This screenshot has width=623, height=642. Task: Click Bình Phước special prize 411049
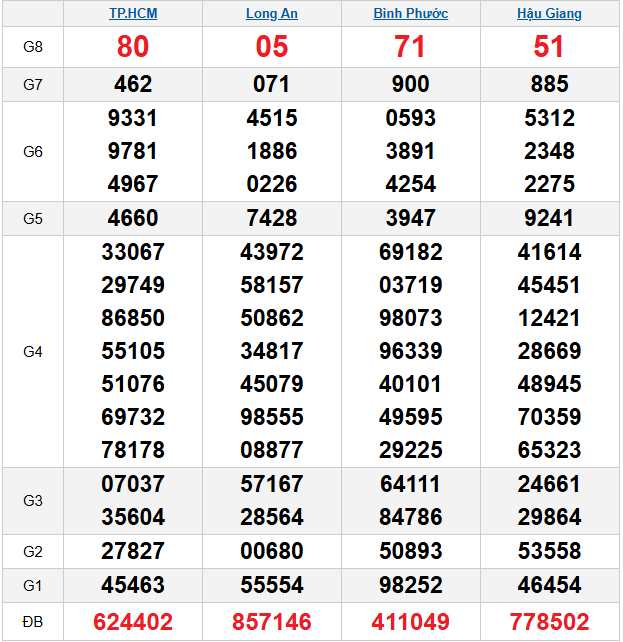click(x=410, y=622)
